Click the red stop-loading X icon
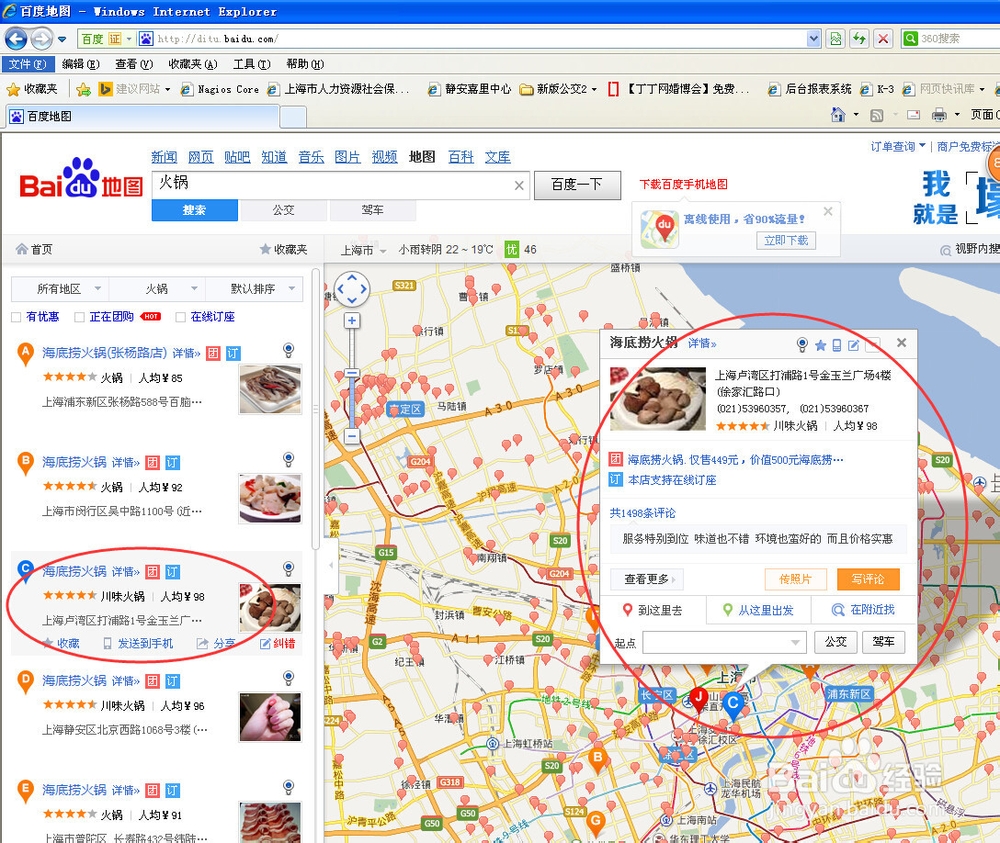The image size is (1000, 843). pyautogui.click(x=883, y=39)
